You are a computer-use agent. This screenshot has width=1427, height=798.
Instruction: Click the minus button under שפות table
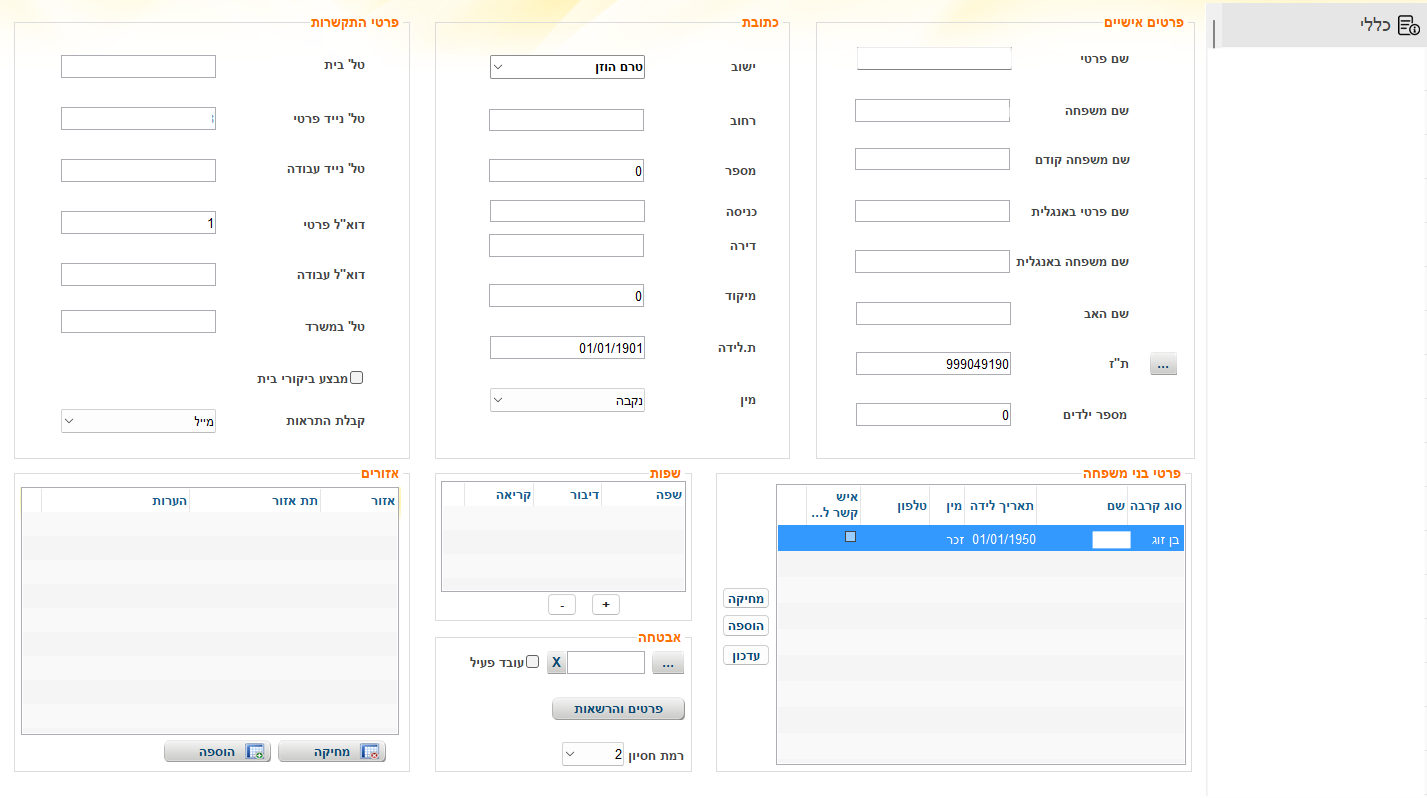tap(562, 604)
